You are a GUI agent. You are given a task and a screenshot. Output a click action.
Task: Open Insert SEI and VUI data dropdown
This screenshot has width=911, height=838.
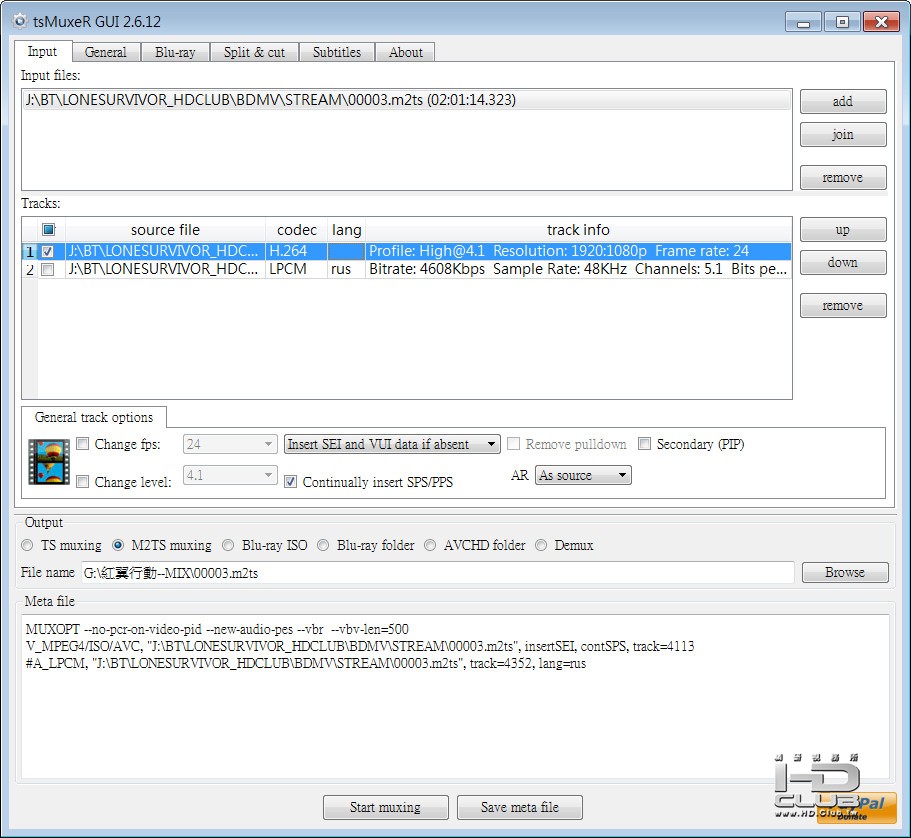point(392,444)
